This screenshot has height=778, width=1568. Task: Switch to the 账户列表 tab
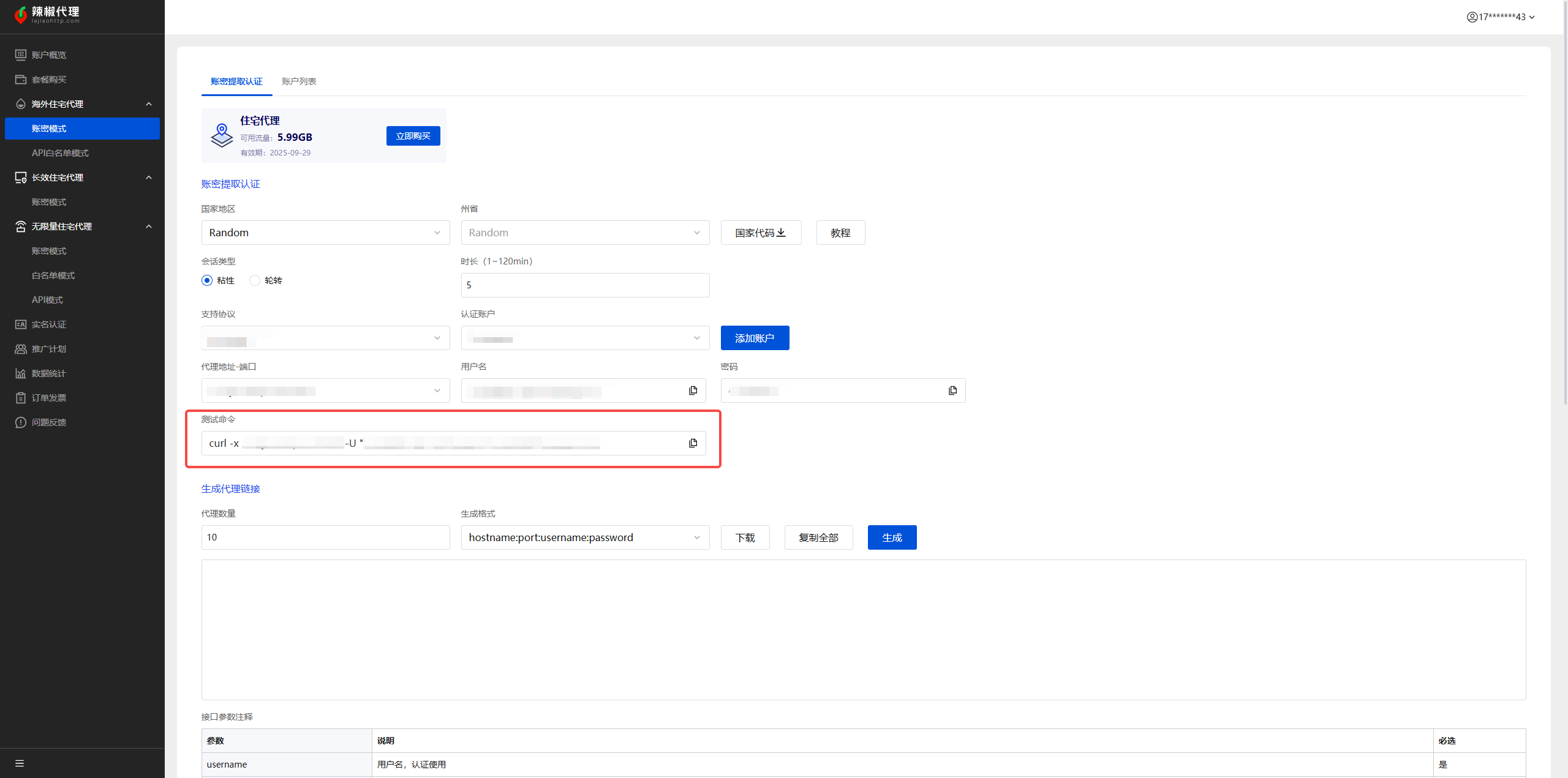[299, 81]
